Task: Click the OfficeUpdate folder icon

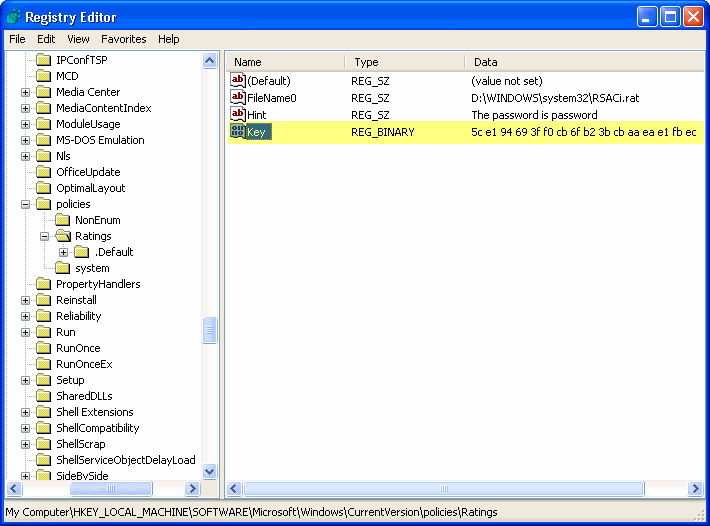Action: tap(43, 172)
